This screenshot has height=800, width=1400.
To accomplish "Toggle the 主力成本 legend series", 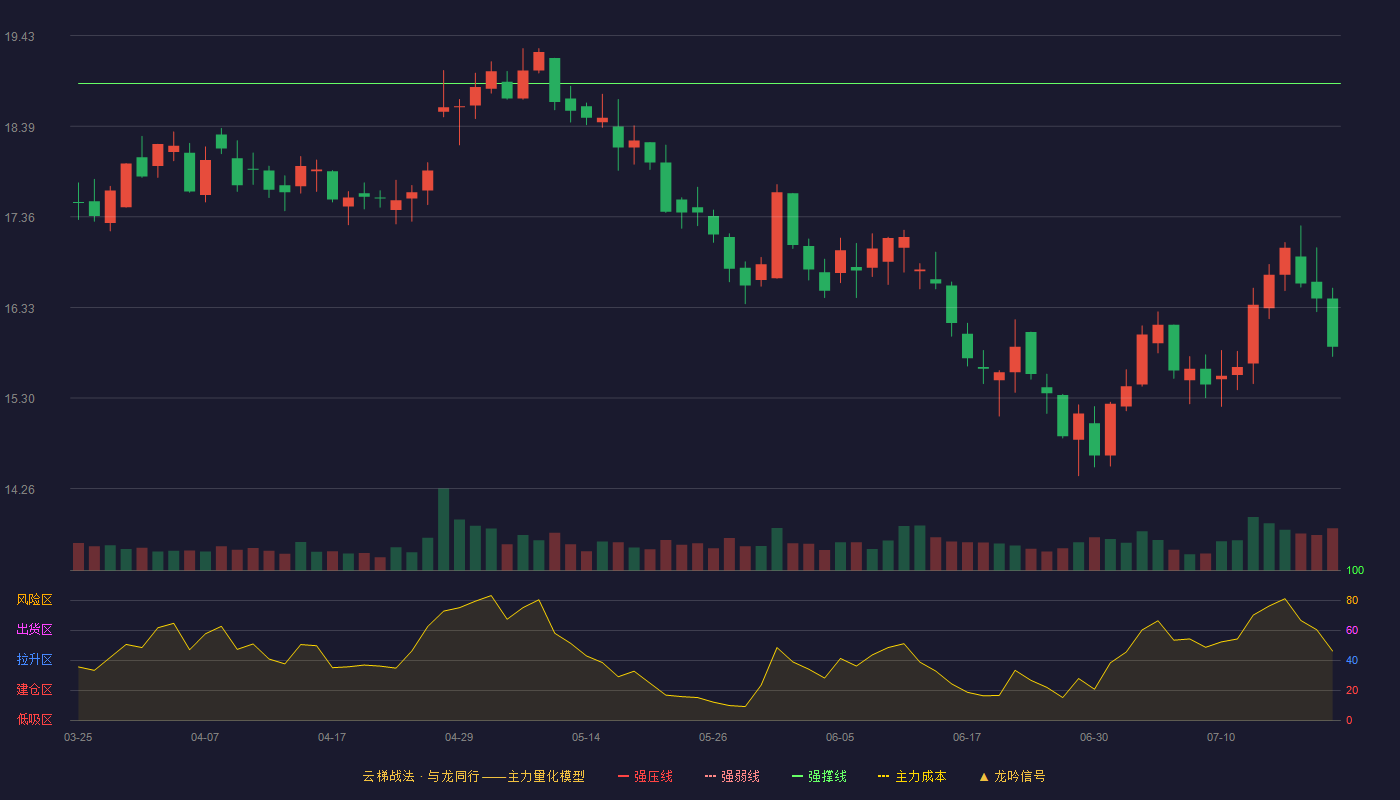I will (x=912, y=776).
